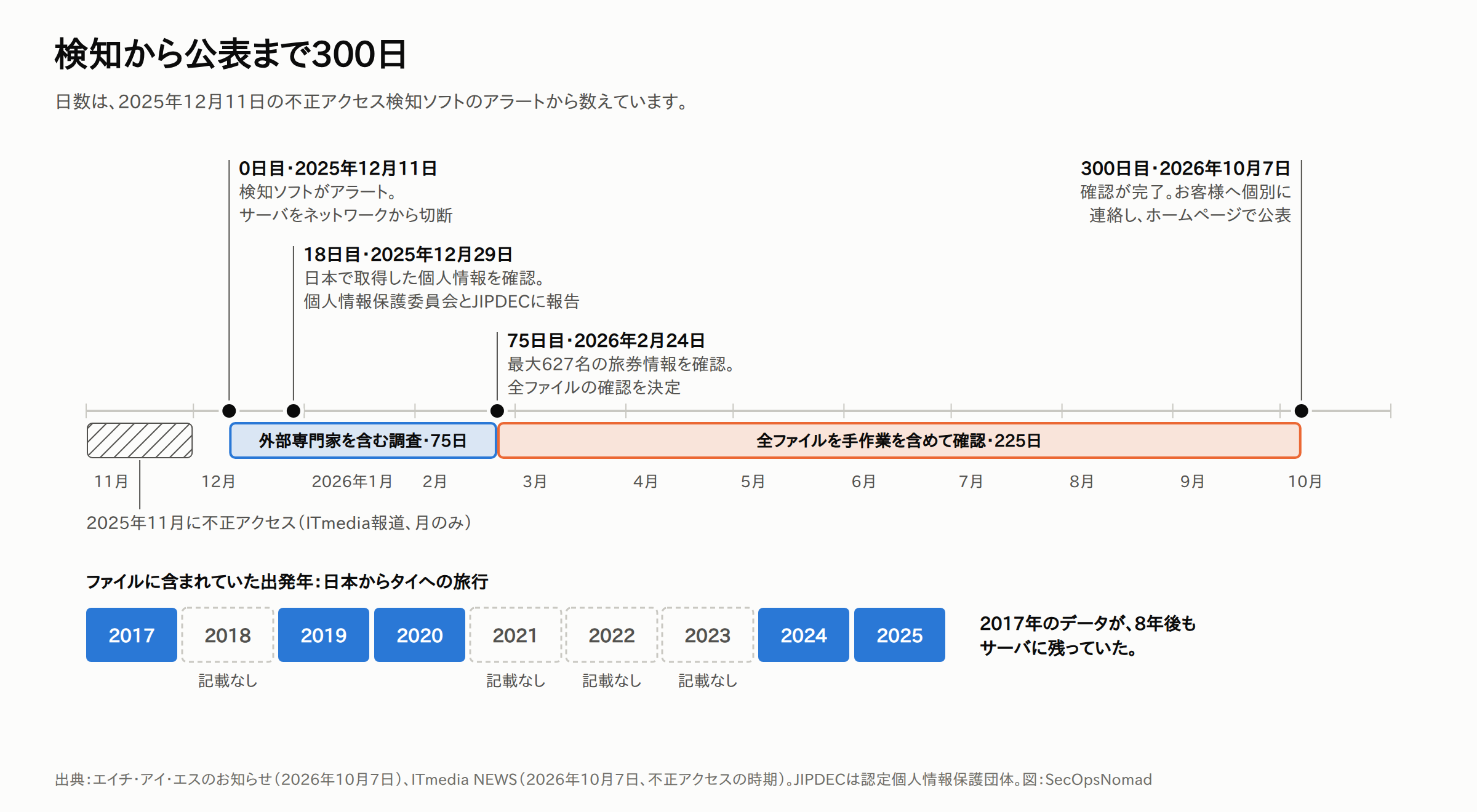Click the heading 300日目·2026年10月7日
1477x812 pixels.
[1186, 168]
